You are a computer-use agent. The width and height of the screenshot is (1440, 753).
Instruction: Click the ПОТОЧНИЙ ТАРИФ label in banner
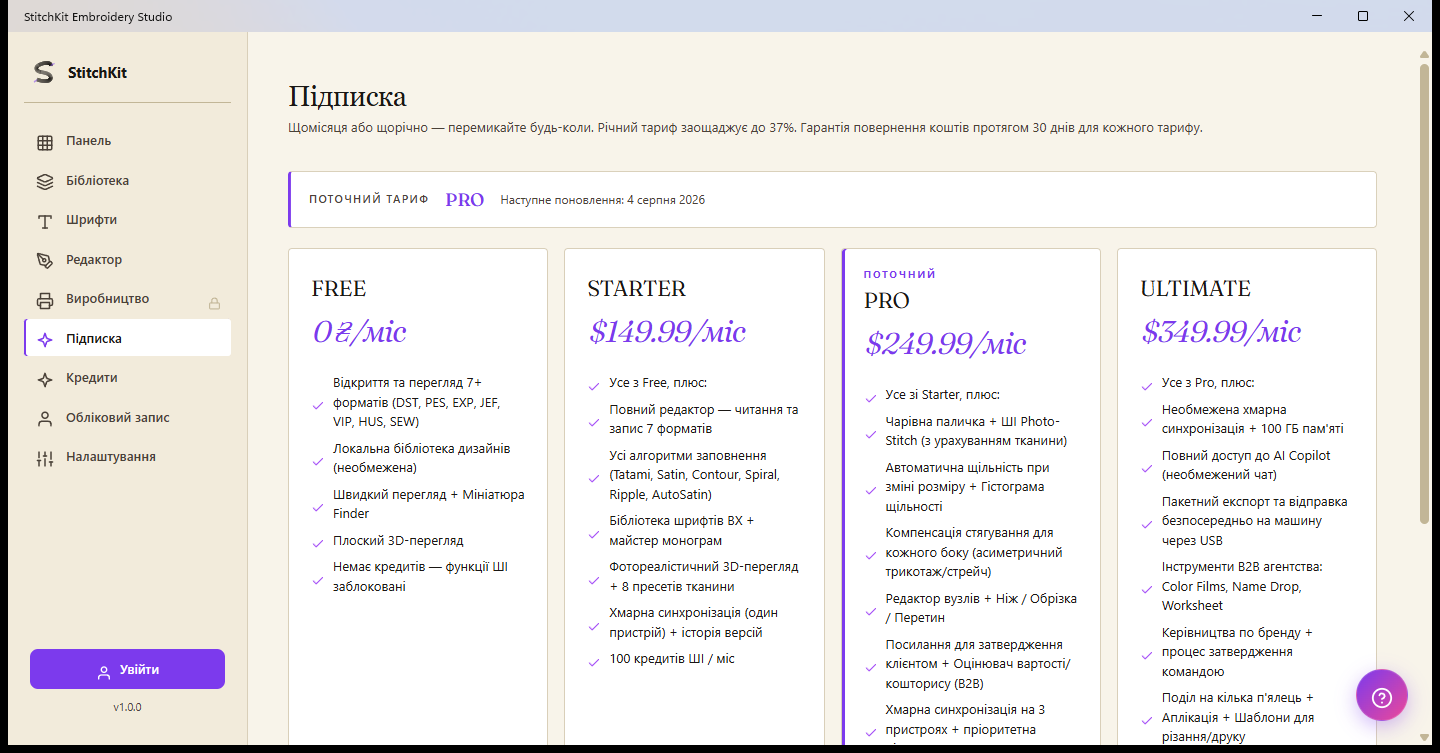(369, 200)
